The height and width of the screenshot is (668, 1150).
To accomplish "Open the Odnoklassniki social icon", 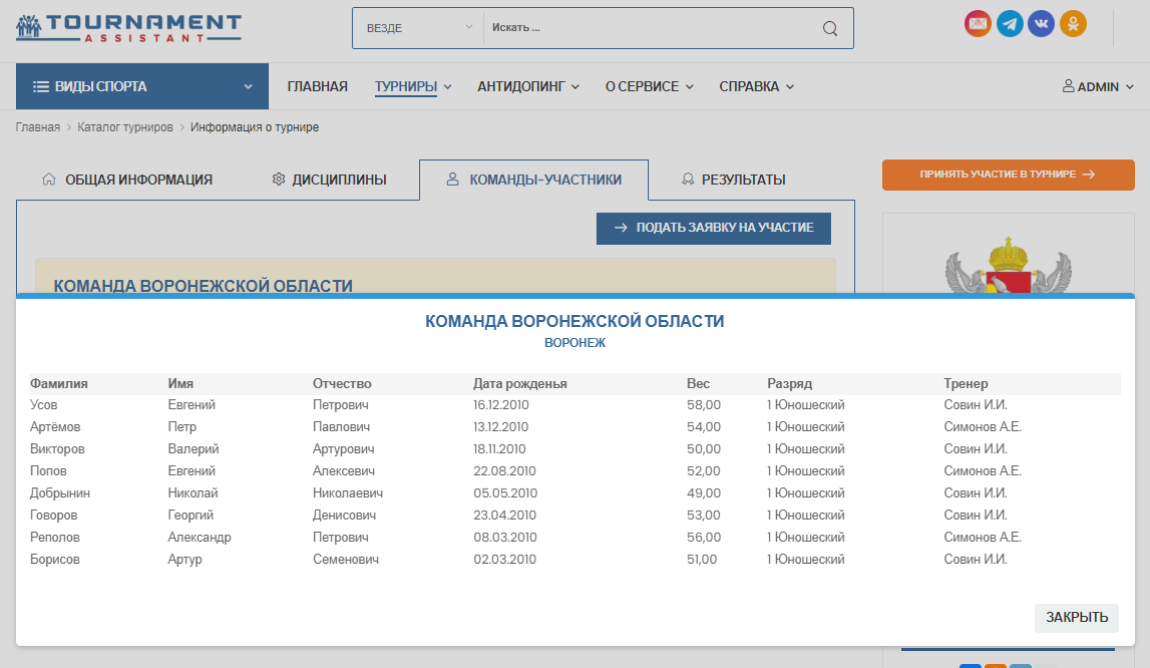I will (1073, 24).
